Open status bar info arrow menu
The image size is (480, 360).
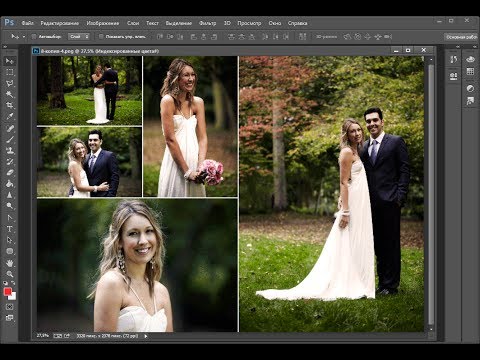point(146,336)
